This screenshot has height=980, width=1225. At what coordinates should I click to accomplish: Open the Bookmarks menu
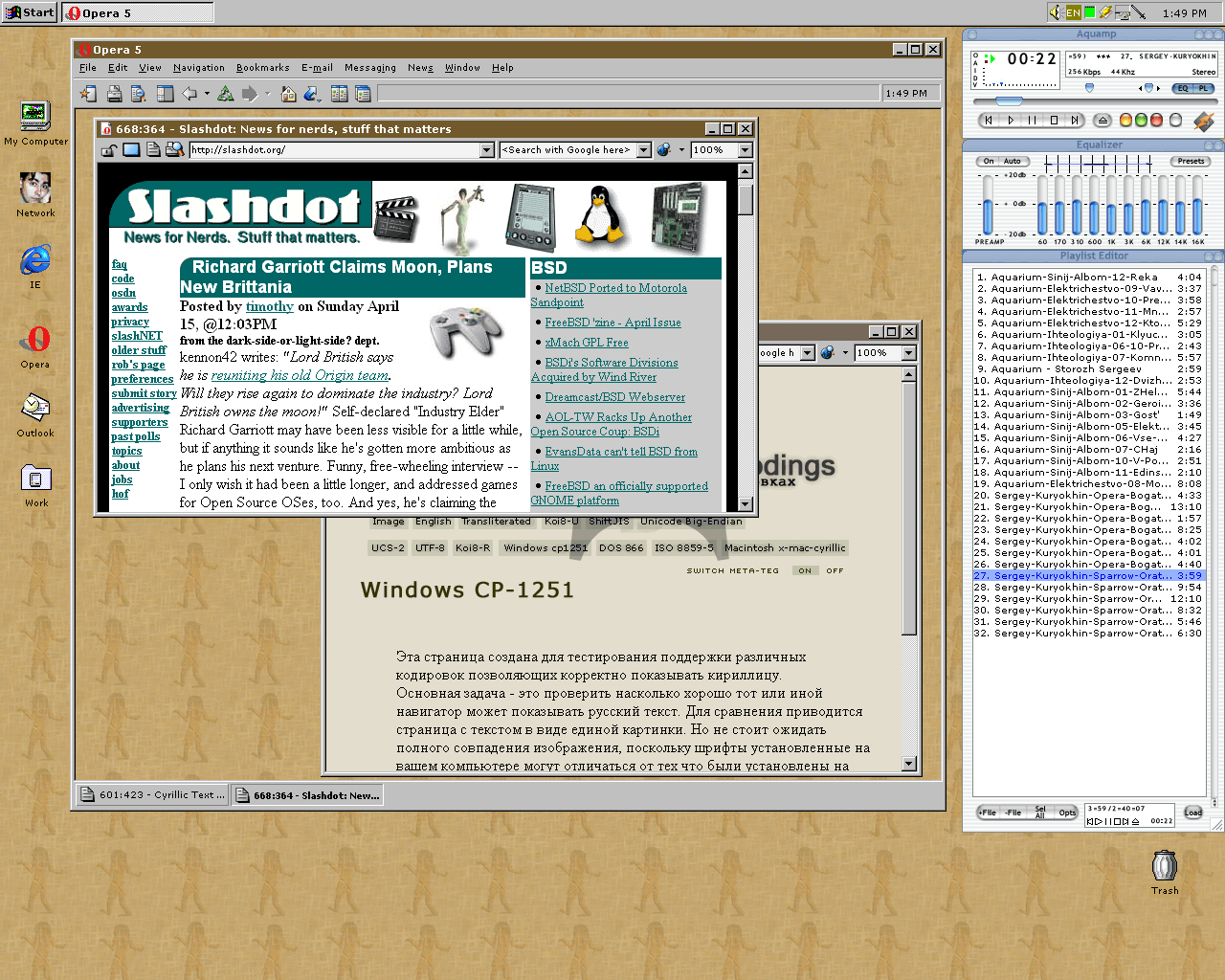pyautogui.click(x=263, y=68)
